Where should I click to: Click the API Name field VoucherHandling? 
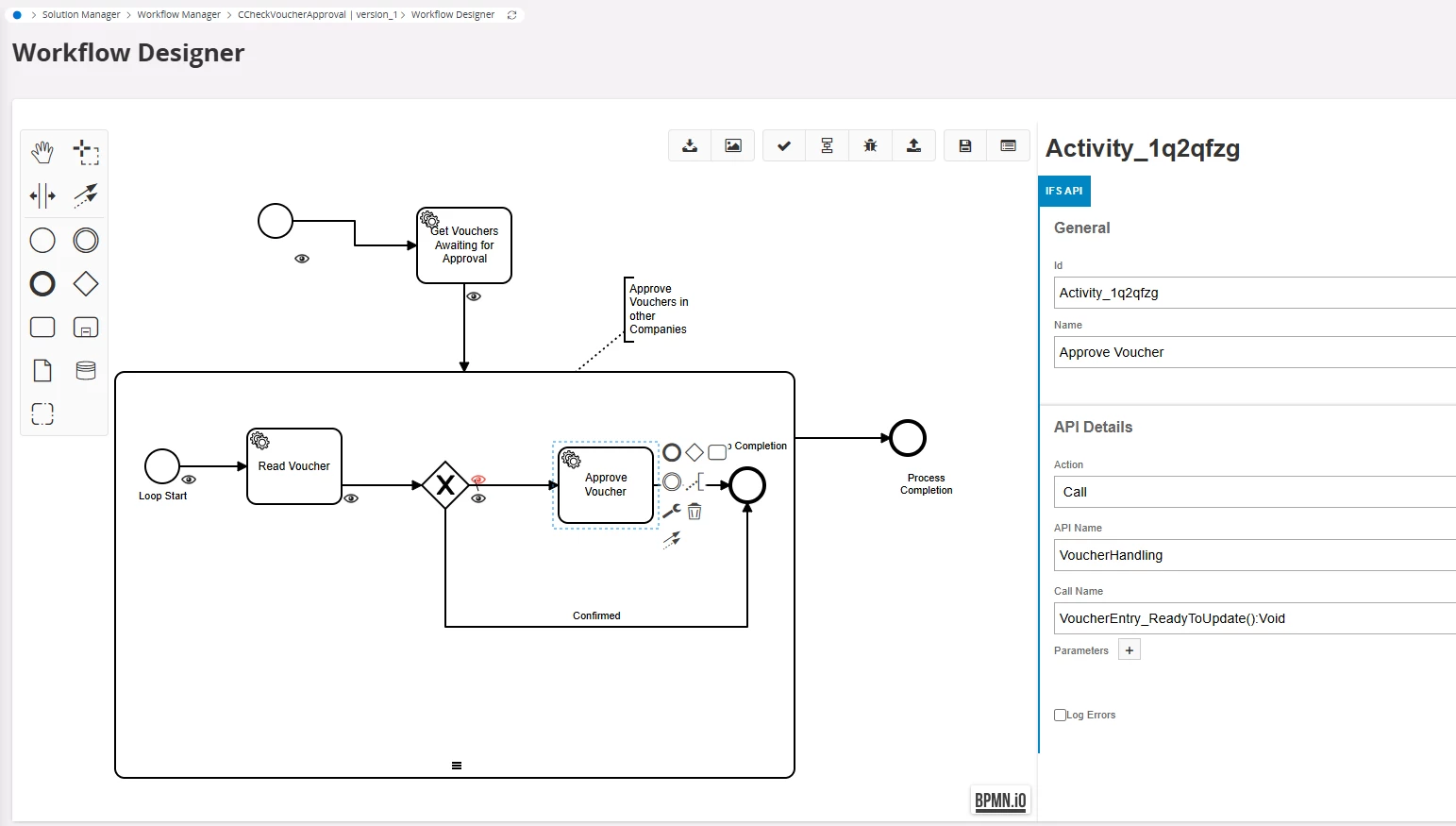click(x=1255, y=555)
